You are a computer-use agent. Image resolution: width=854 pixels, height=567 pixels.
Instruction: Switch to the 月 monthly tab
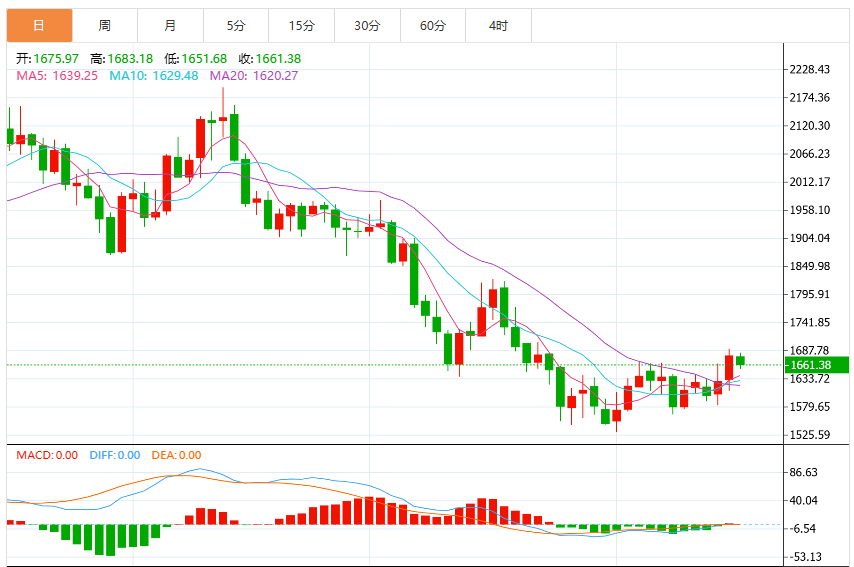point(170,26)
